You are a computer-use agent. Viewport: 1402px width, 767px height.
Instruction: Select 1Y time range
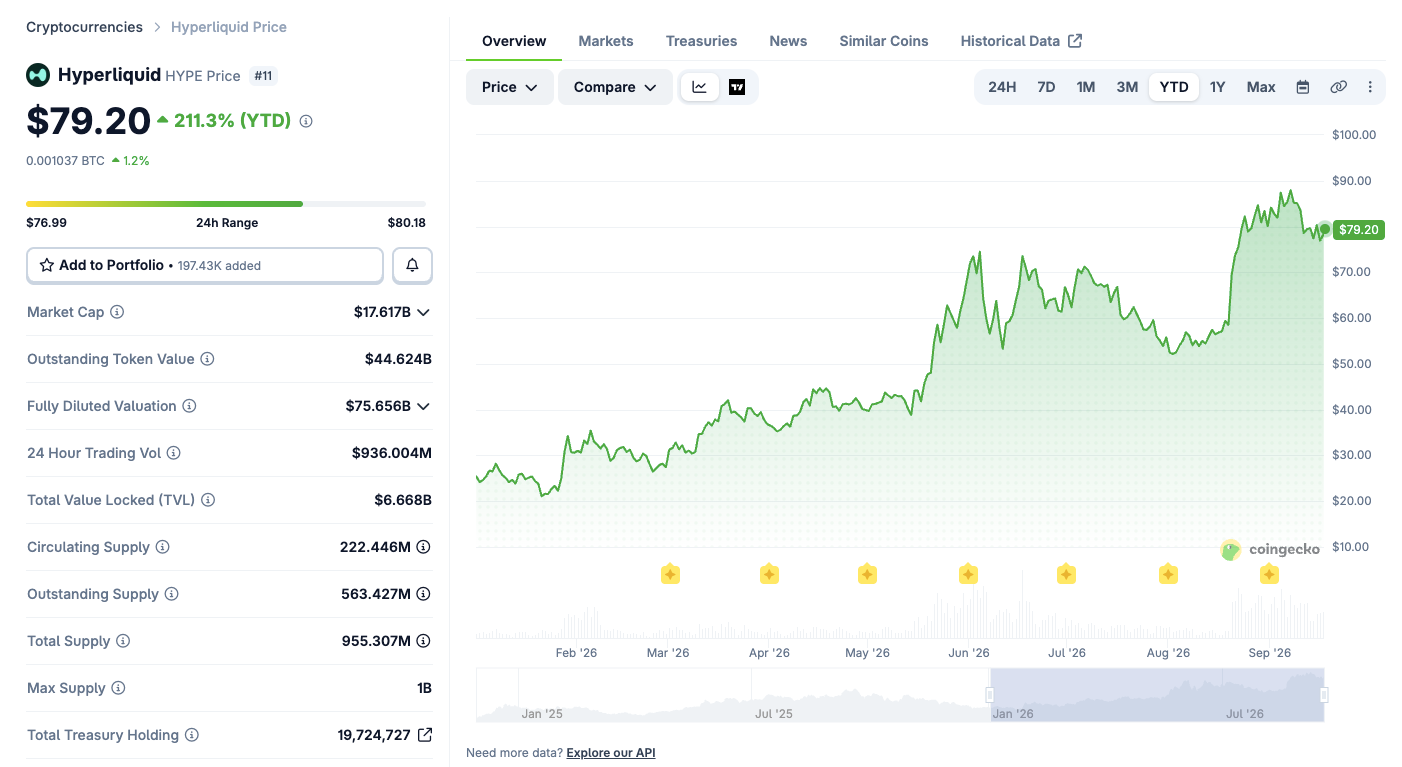(1217, 87)
